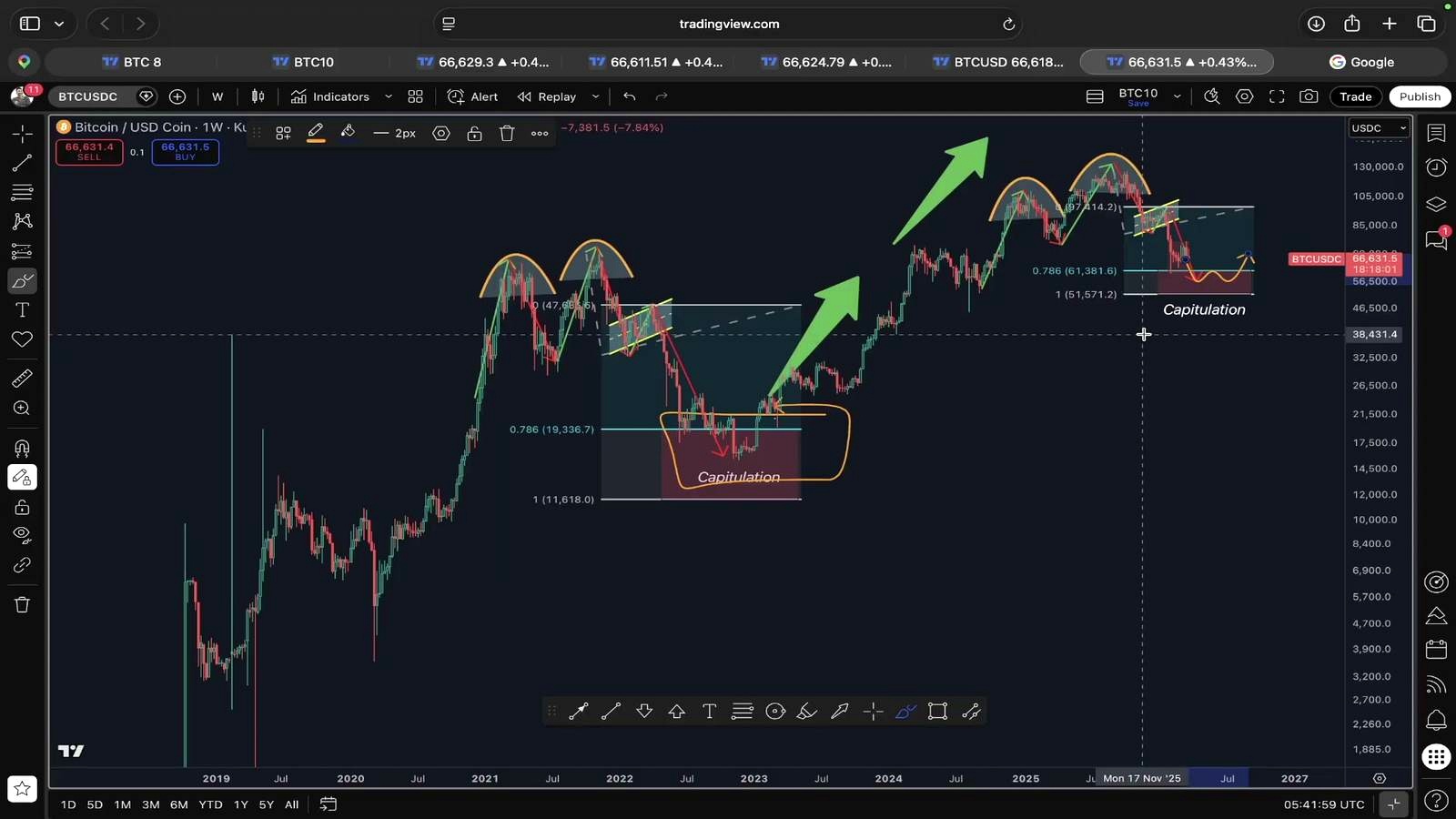The width and height of the screenshot is (1456, 819).
Task: Open the USDC currency dropdown on price axis
Action: 1379,128
